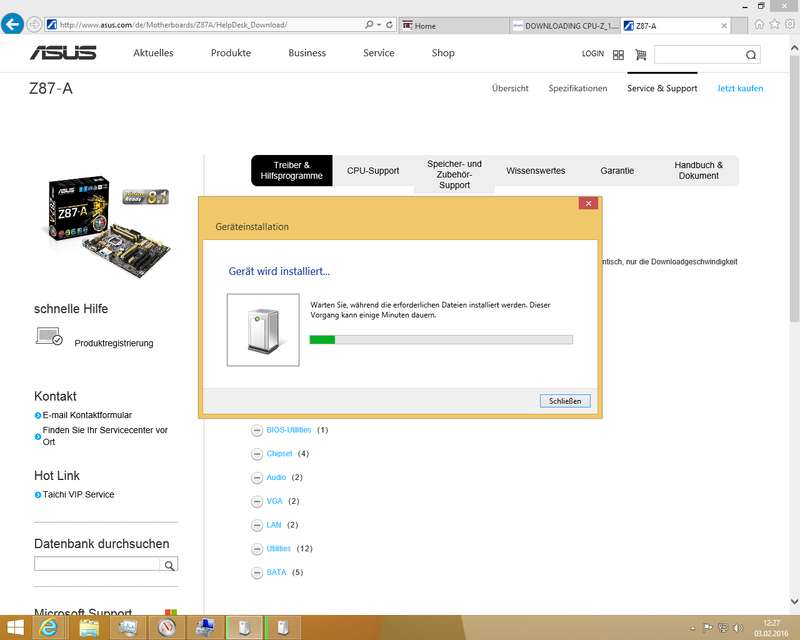The image size is (800, 640).
Task: Click the Datenbank durchsuchen input field
Action: [x=97, y=564]
